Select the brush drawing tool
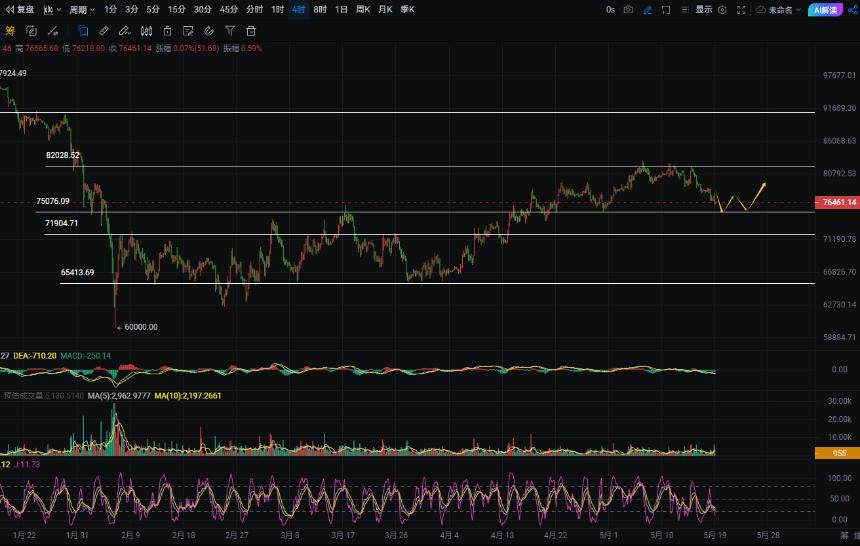860x546 pixels. pyautogui.click(x=125, y=31)
